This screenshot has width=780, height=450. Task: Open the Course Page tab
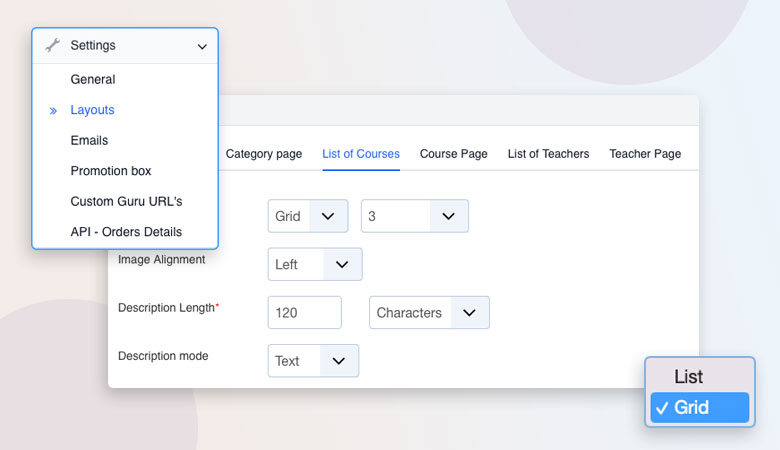pos(454,154)
